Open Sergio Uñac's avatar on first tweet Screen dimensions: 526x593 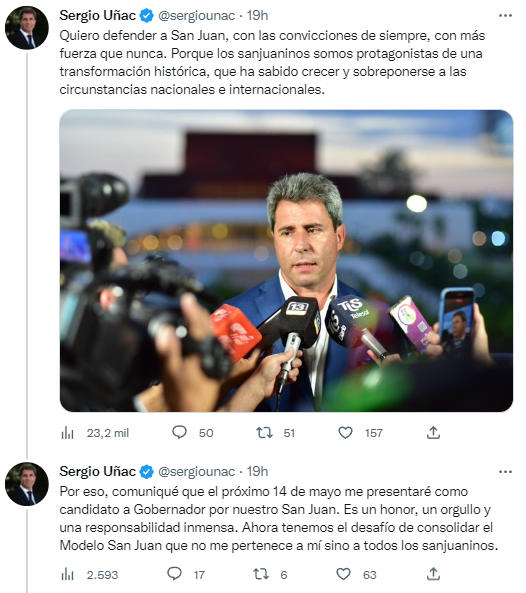27,28
